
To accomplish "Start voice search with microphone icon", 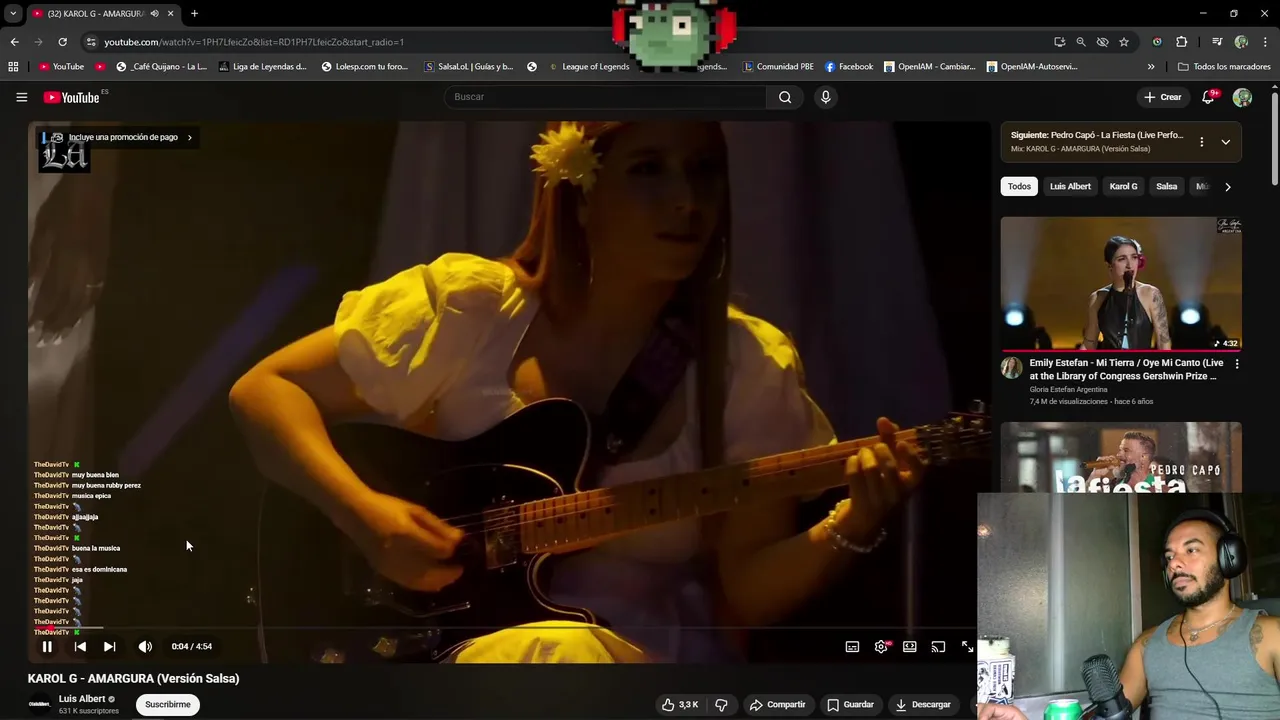I will pyautogui.click(x=825, y=97).
